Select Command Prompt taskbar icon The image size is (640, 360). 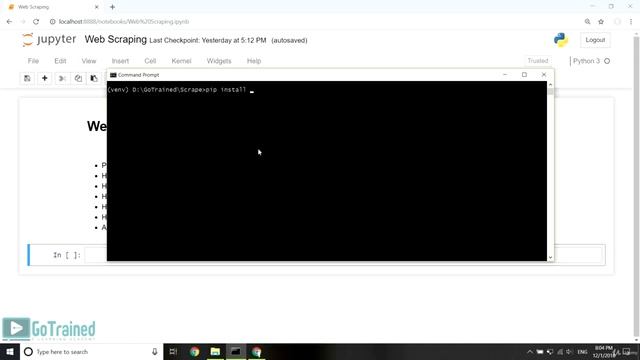tap(236, 351)
